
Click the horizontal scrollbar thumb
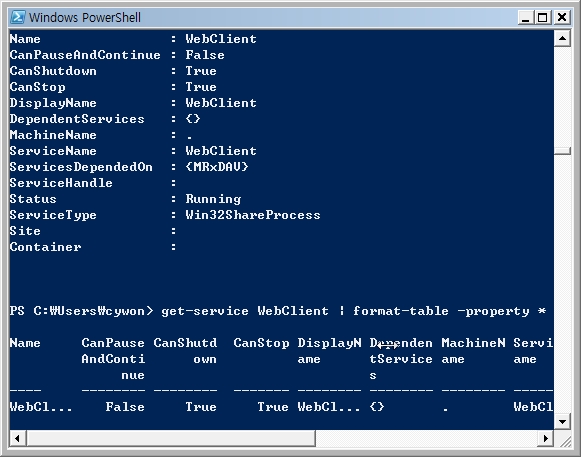[x=171, y=438]
